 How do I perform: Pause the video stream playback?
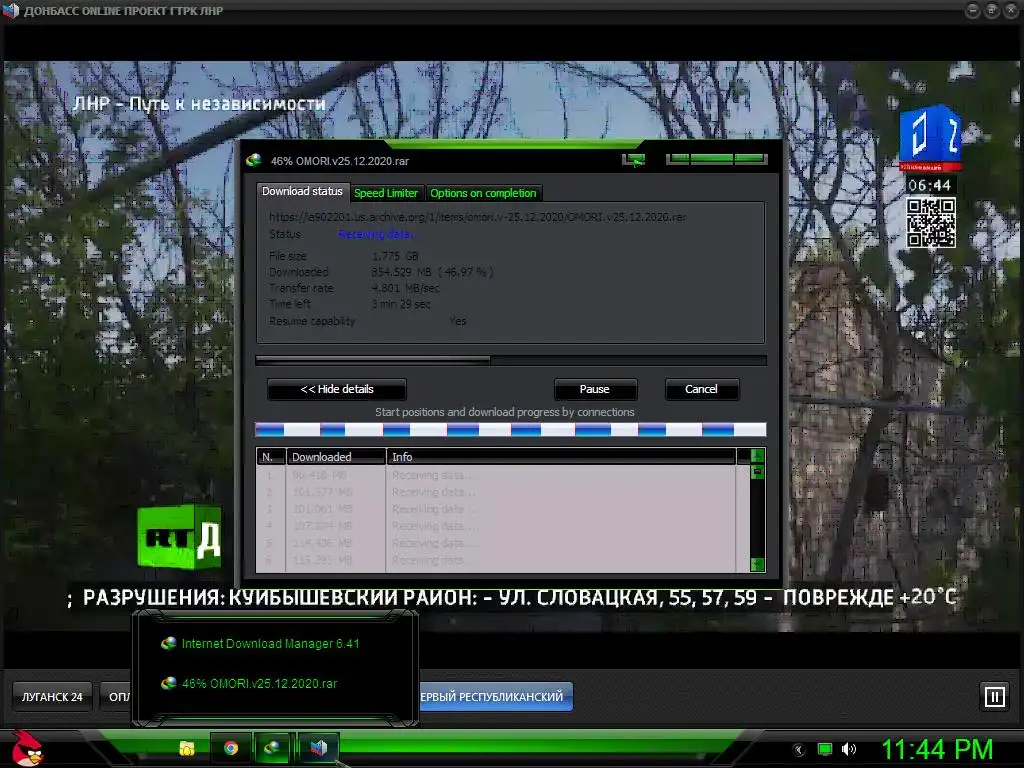pyautogui.click(x=995, y=696)
